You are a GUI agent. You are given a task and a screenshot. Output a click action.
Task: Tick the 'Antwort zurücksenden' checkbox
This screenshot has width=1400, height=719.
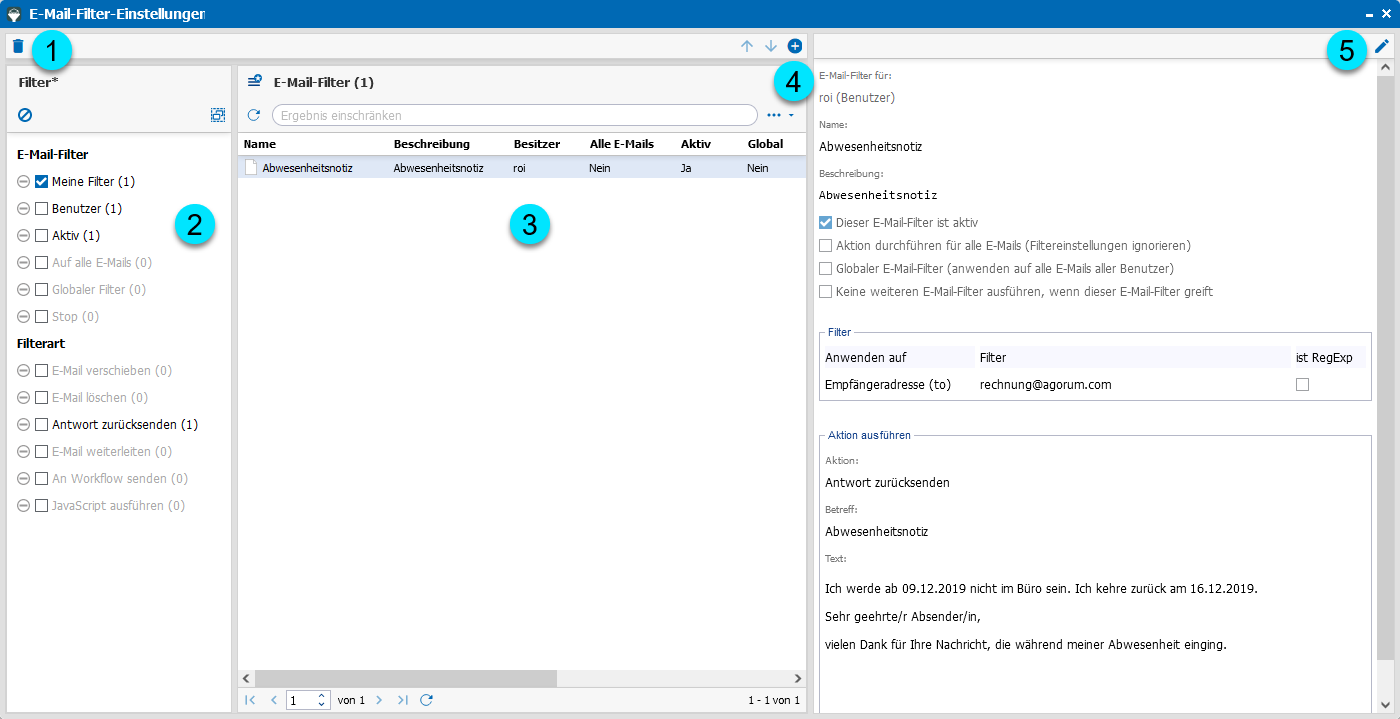pos(42,425)
